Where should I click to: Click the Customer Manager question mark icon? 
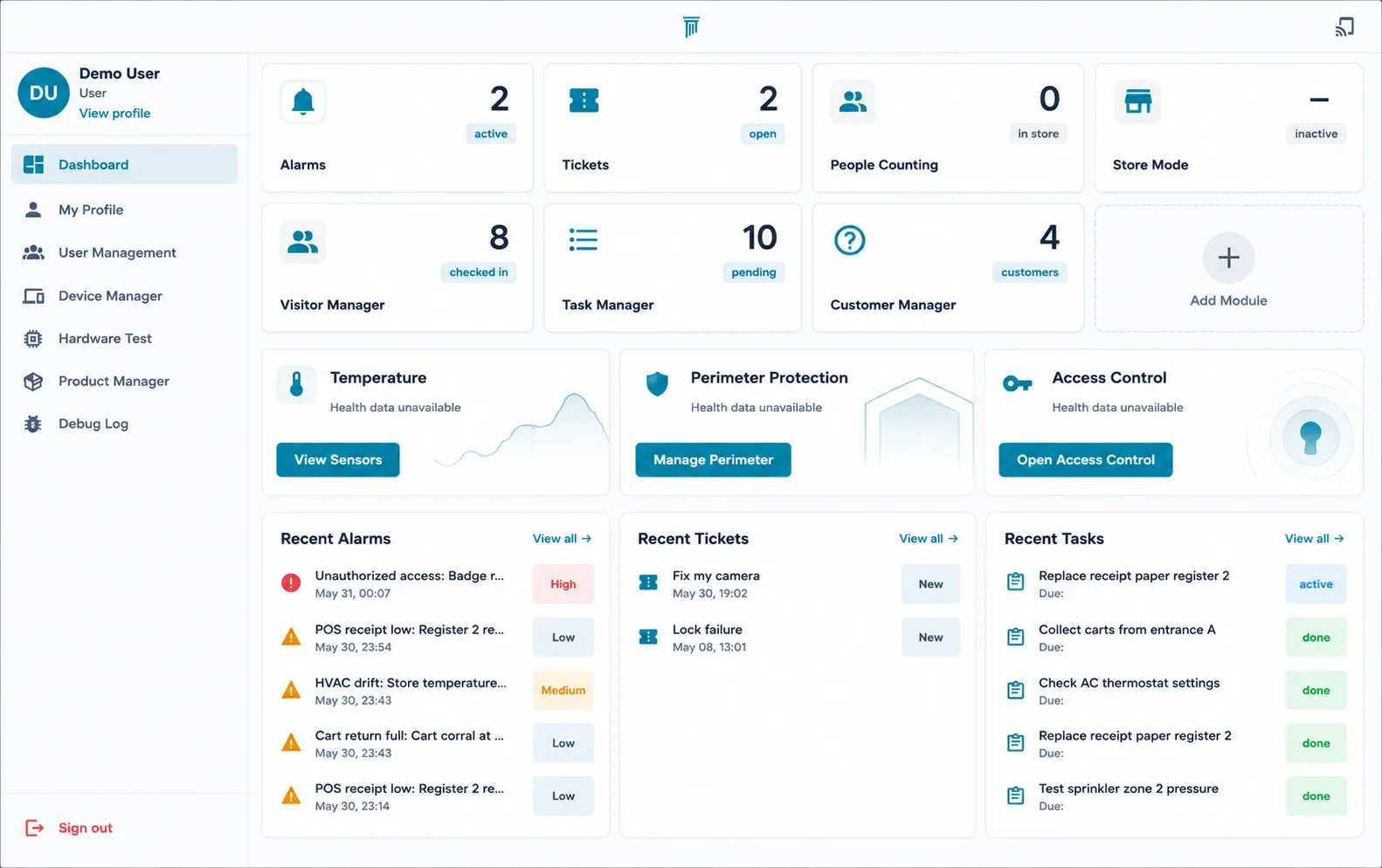pyautogui.click(x=849, y=240)
